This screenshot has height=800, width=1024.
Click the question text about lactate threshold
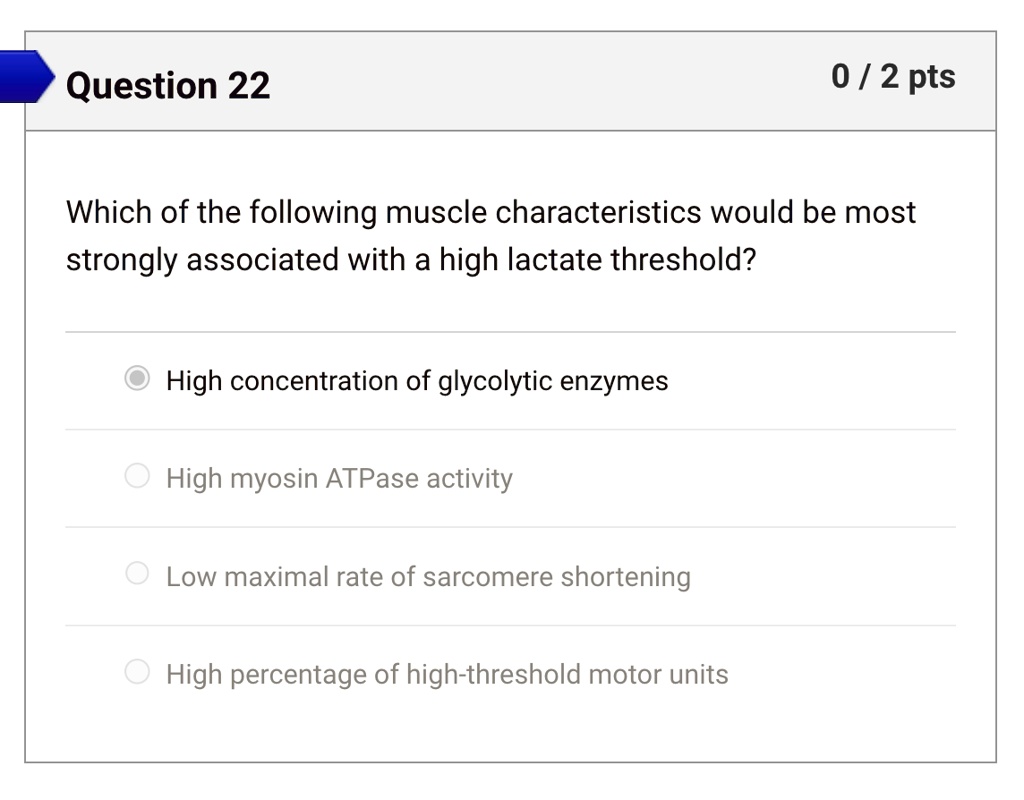(x=491, y=236)
